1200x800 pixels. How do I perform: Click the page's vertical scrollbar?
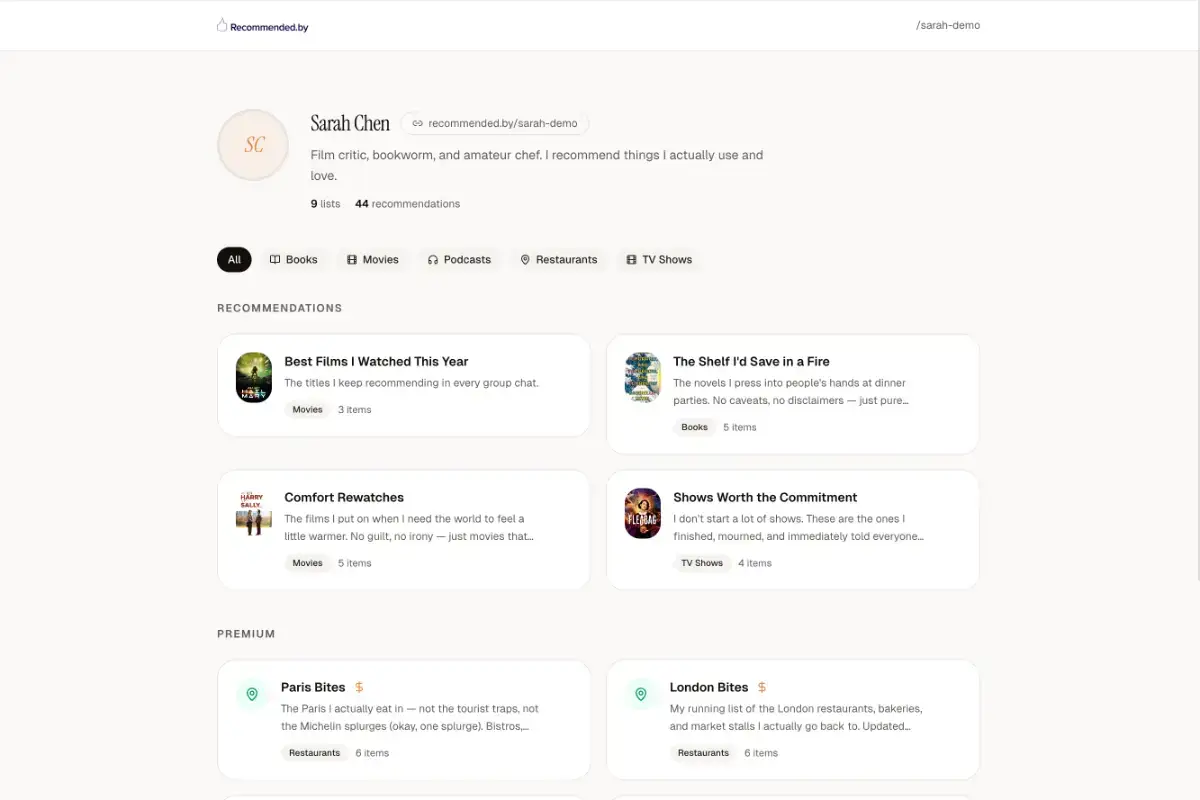pyautogui.click(x=1196, y=300)
